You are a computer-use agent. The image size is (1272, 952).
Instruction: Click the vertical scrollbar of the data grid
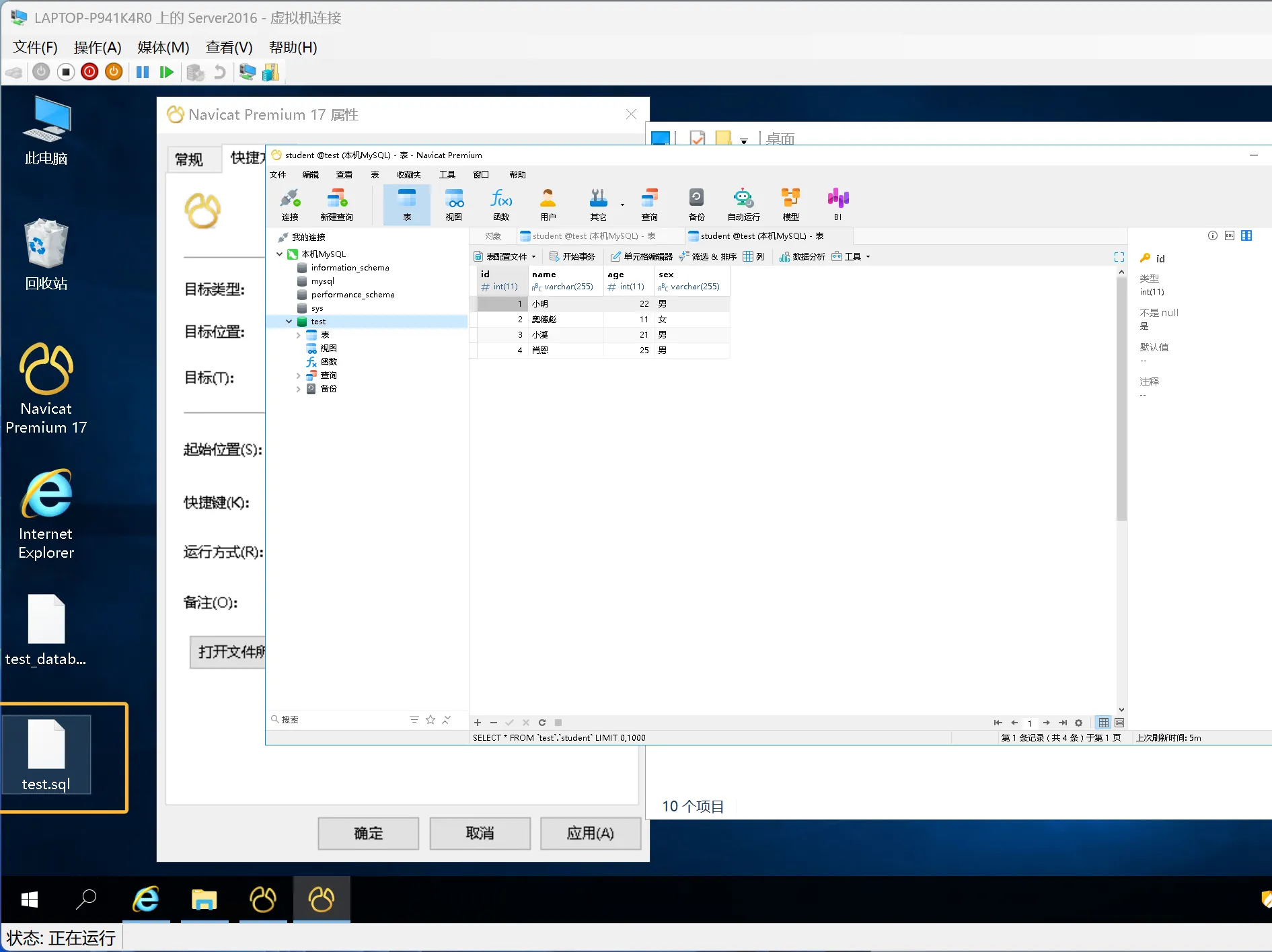[x=1121, y=398]
